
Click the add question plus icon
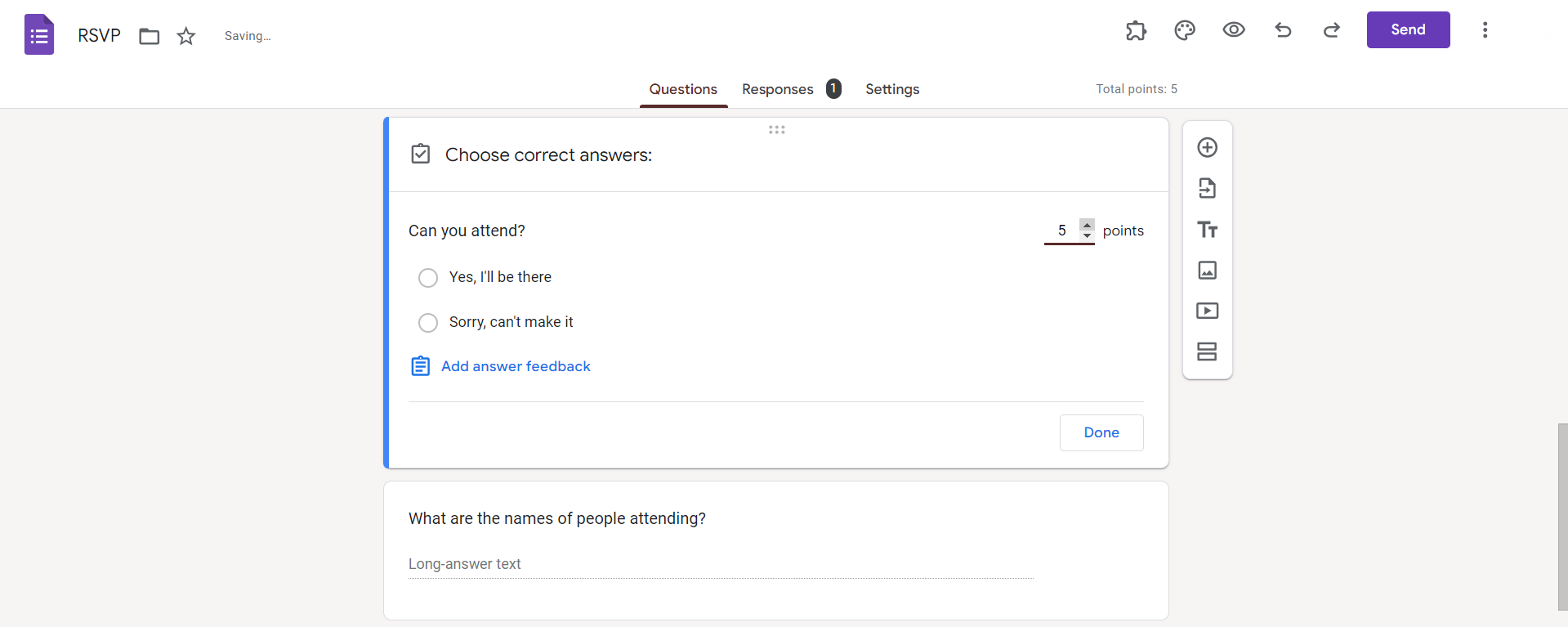[1207, 147]
